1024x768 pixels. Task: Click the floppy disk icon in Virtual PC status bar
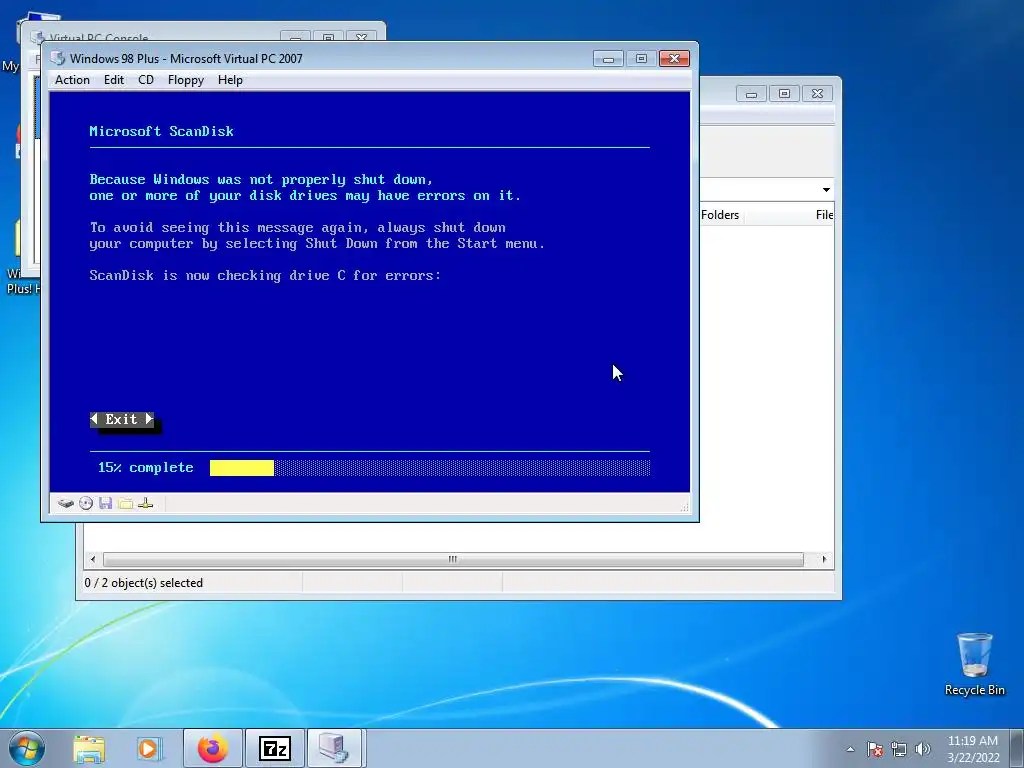click(x=106, y=503)
